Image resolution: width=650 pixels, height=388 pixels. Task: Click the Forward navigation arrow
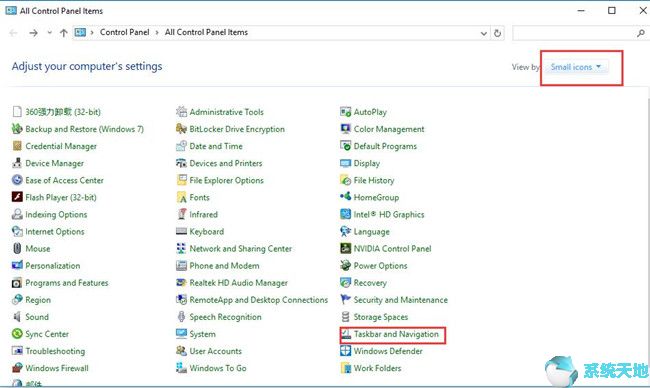[x=33, y=33]
